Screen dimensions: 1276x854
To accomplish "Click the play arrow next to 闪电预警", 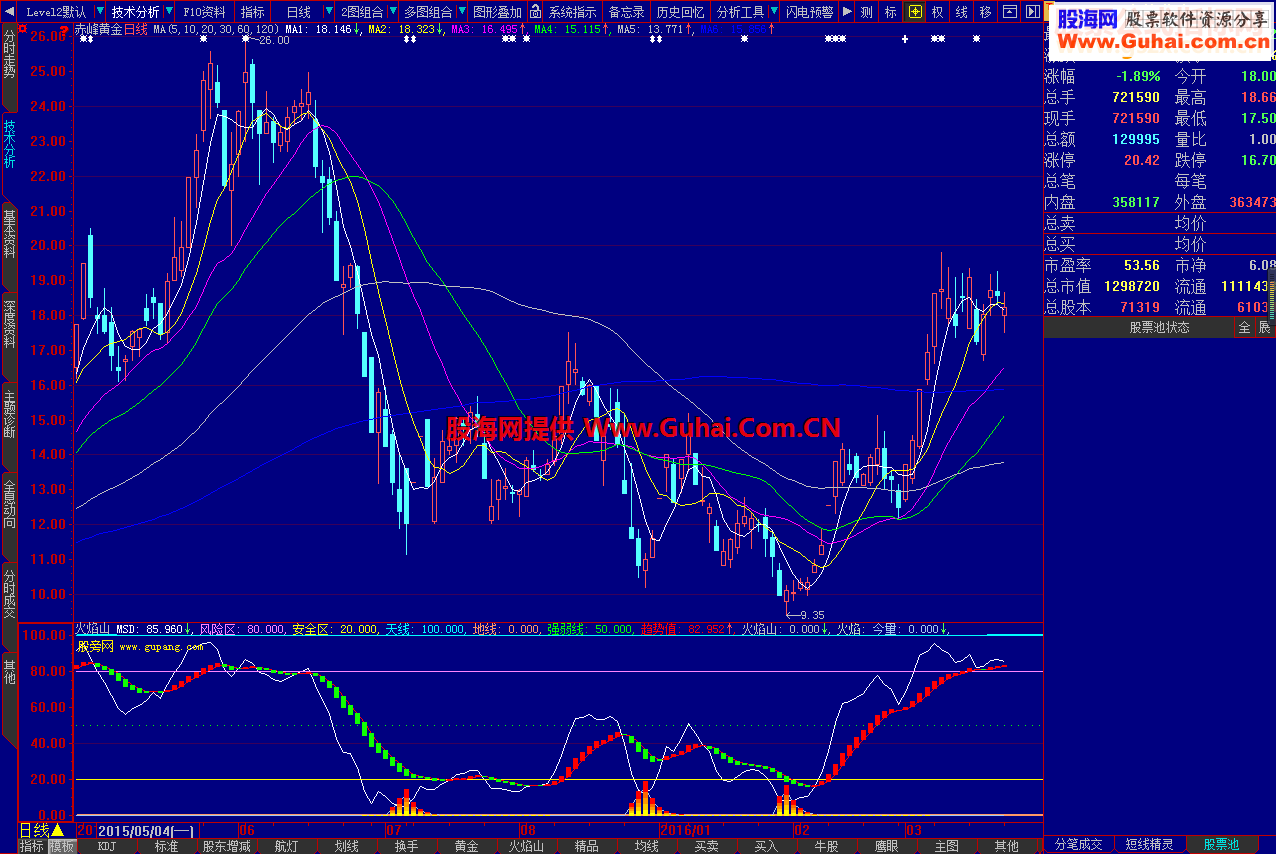I will (847, 12).
